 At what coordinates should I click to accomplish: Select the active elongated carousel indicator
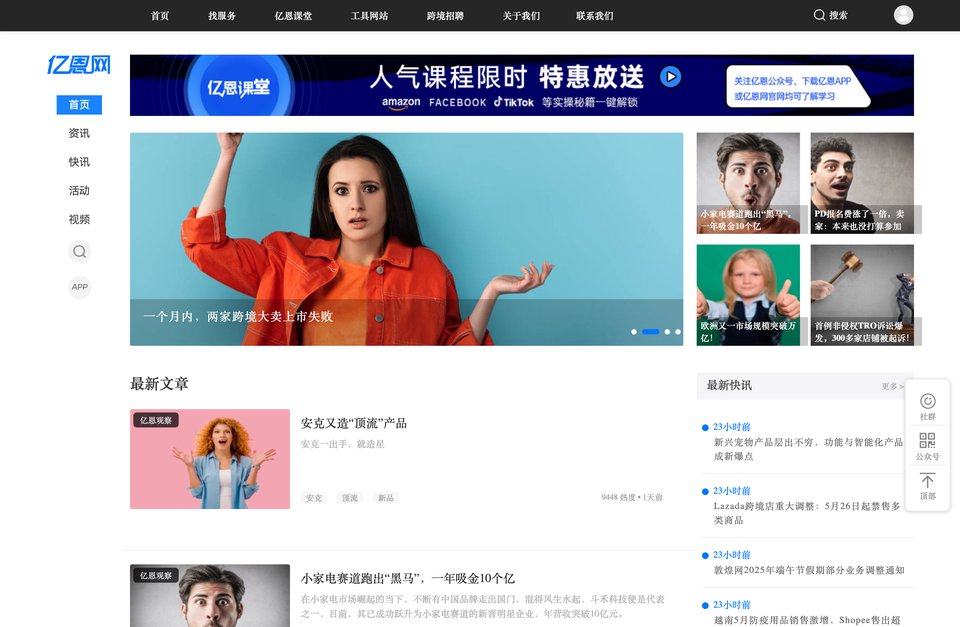[x=650, y=332]
